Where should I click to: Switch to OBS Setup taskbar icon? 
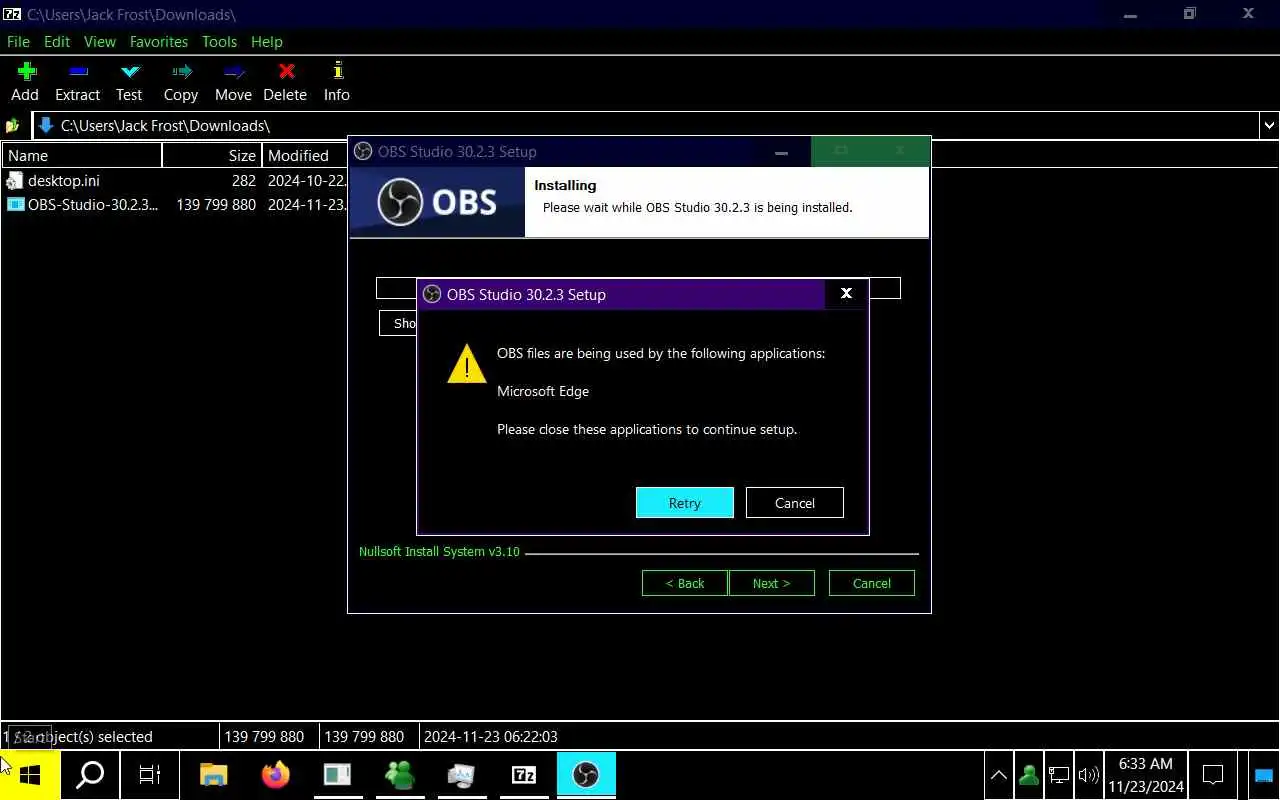(586, 775)
